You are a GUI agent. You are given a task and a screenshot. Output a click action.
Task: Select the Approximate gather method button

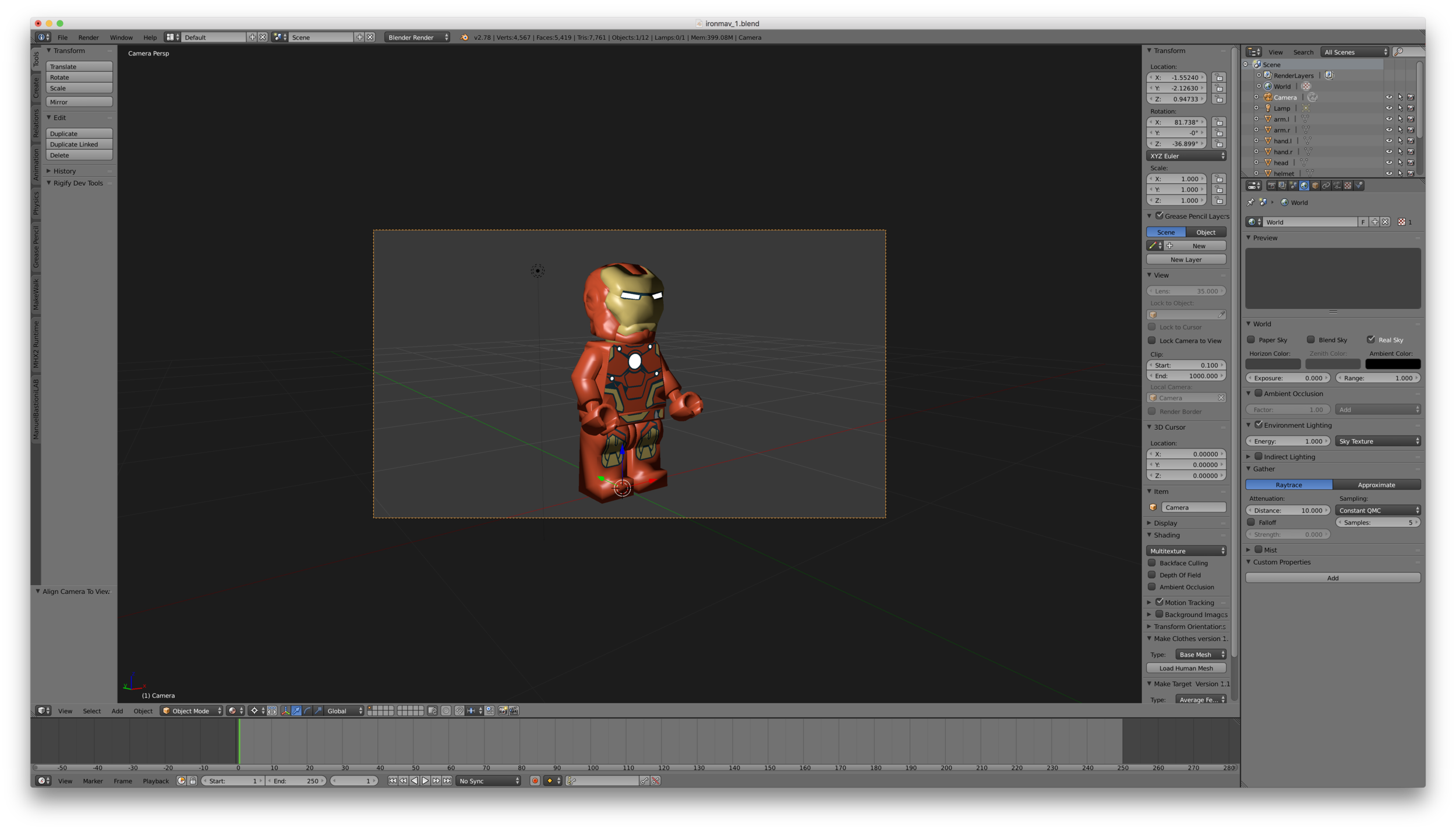[1377, 485]
